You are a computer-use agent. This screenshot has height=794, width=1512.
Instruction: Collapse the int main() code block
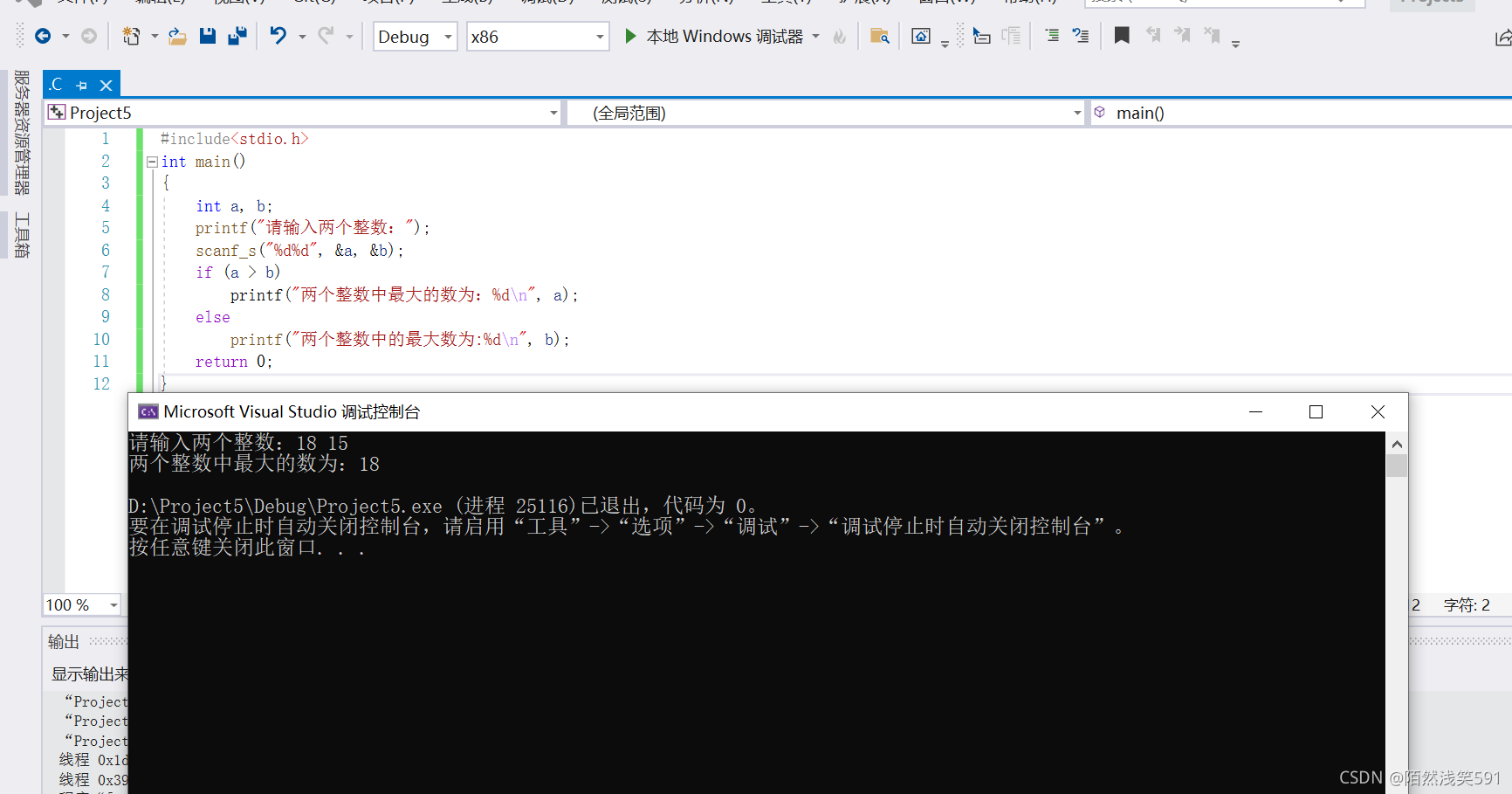[152, 162]
